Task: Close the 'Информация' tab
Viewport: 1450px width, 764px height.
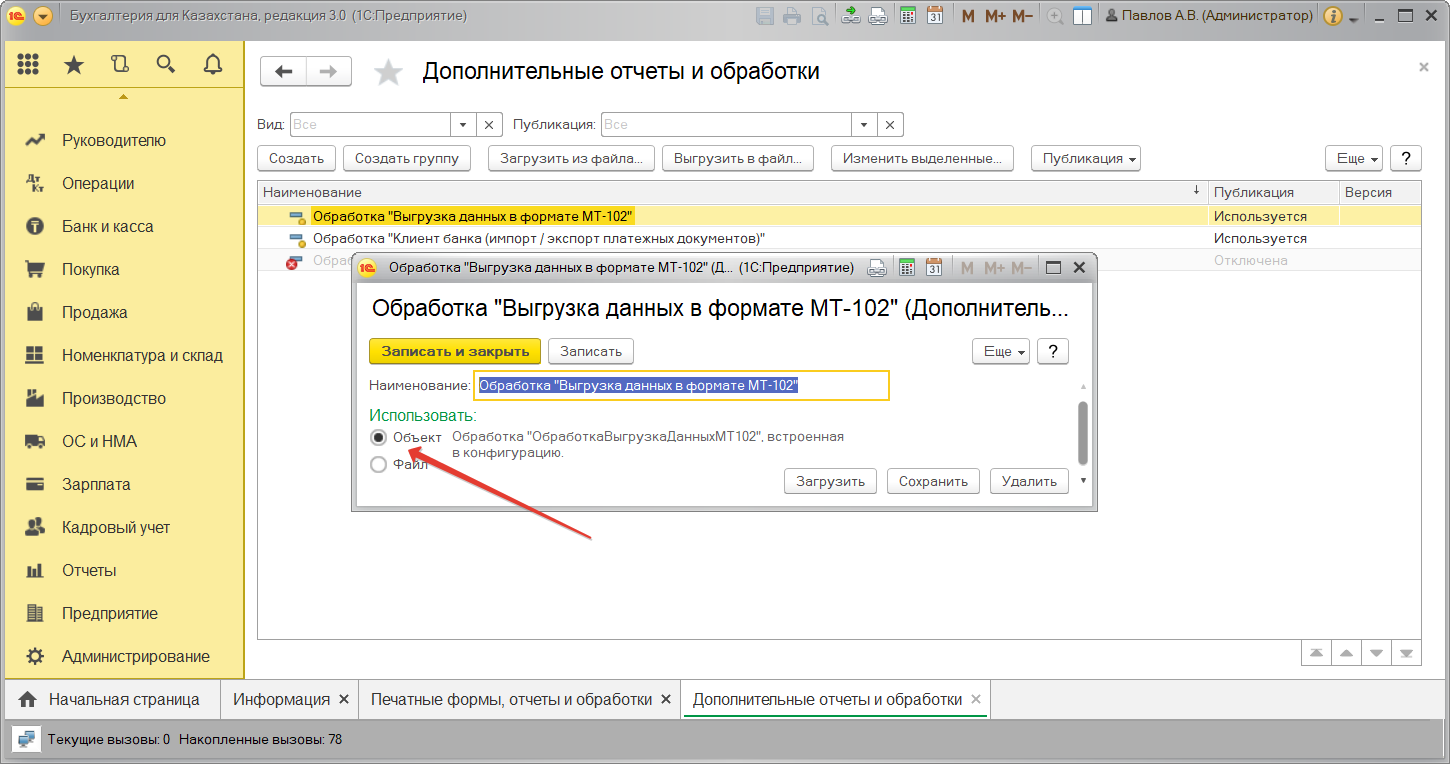Action: tap(344, 700)
